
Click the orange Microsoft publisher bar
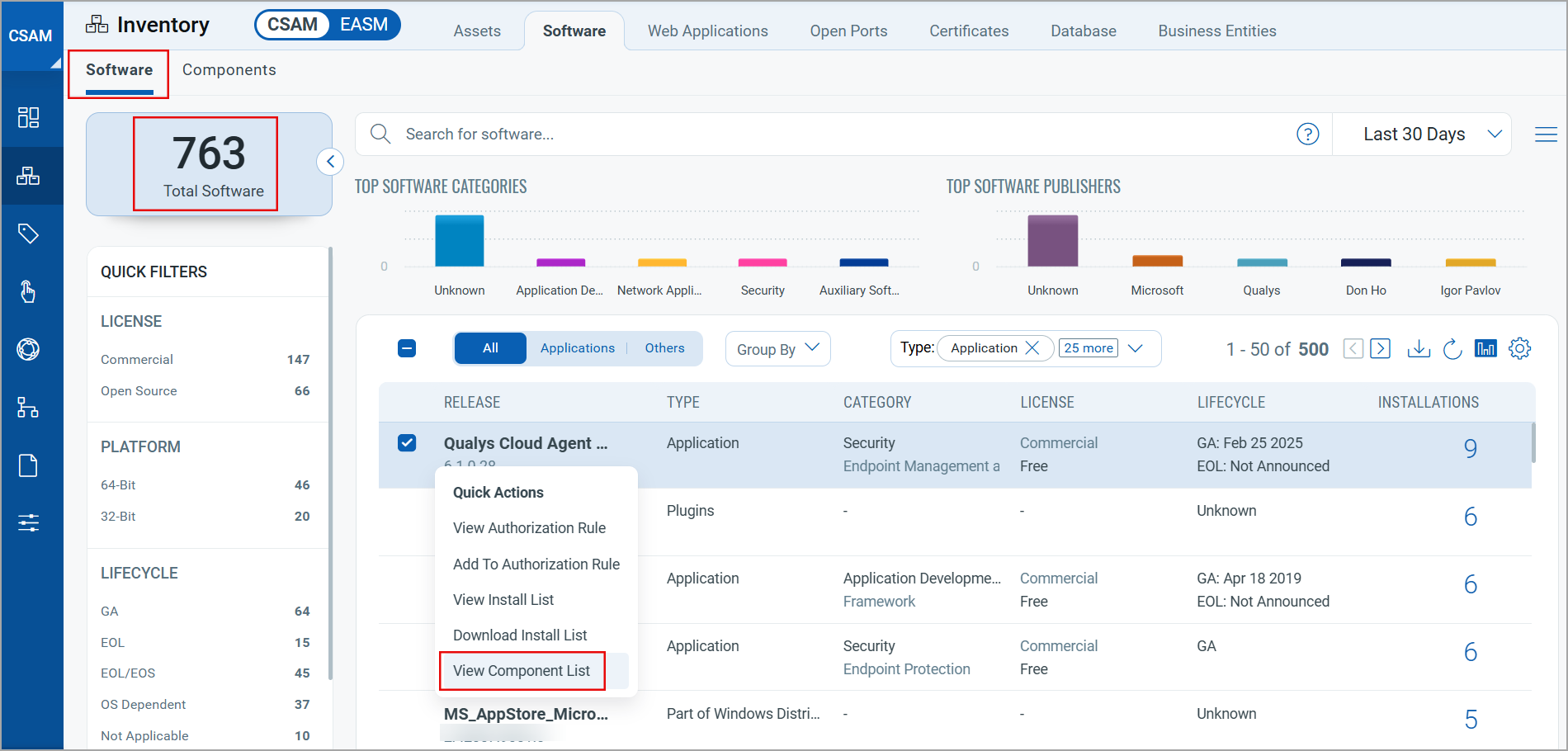[x=1157, y=261]
